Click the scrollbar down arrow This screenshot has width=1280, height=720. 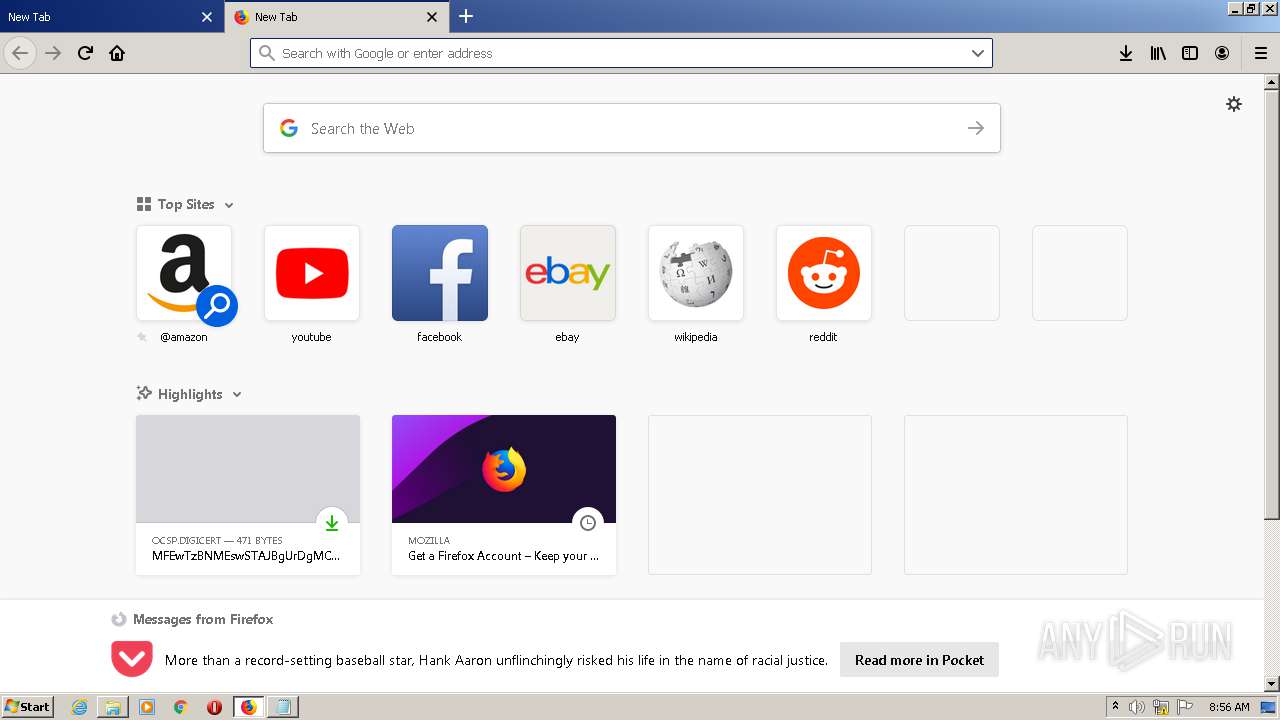point(1271,684)
